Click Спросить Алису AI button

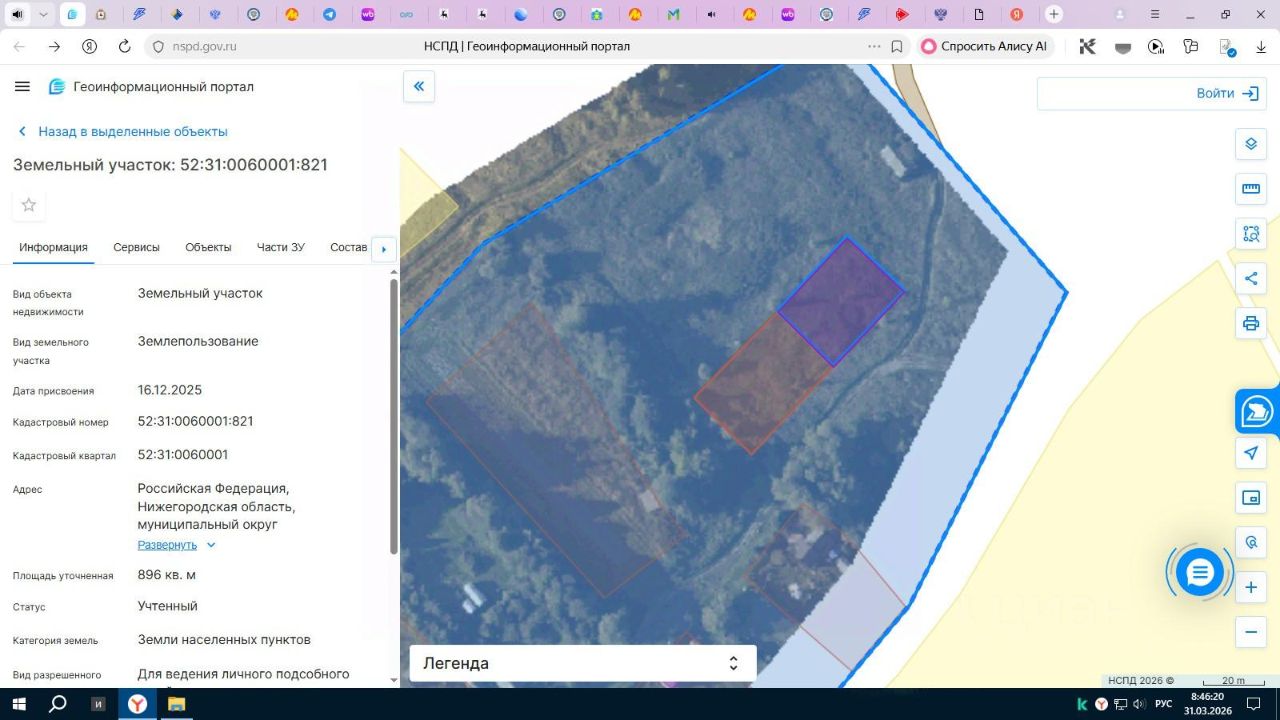pos(984,46)
